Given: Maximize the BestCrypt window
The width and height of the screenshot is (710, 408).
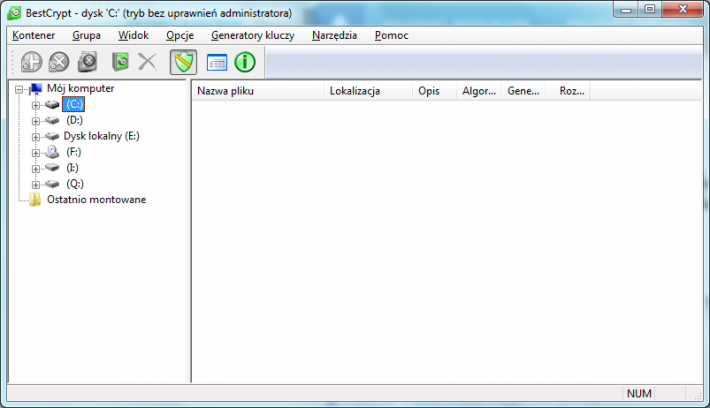Looking at the screenshot, I should click(650, 10).
